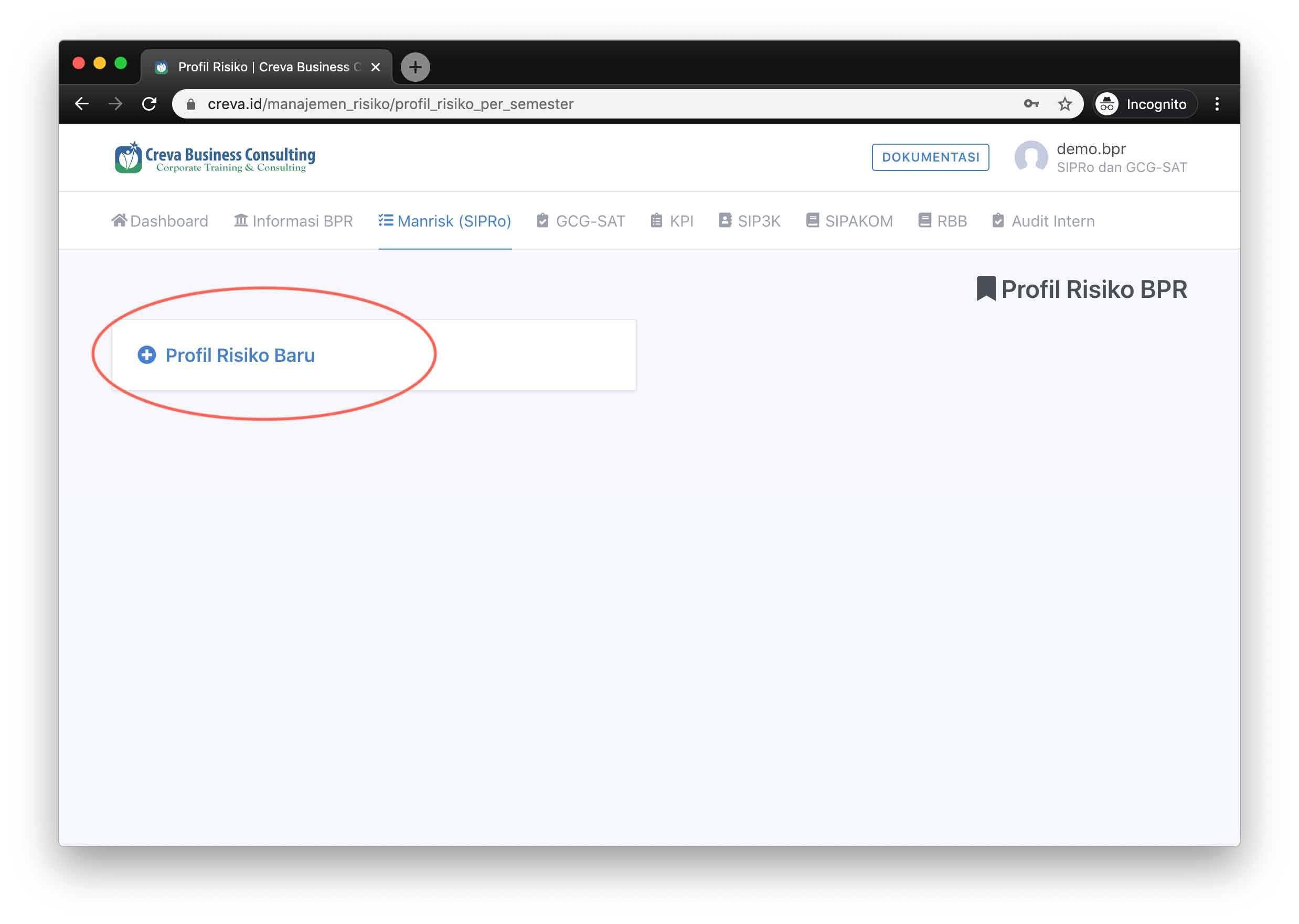Image resolution: width=1299 pixels, height=924 pixels.
Task: Click the Profil Risiko BPR page heading
Action: [1082, 289]
